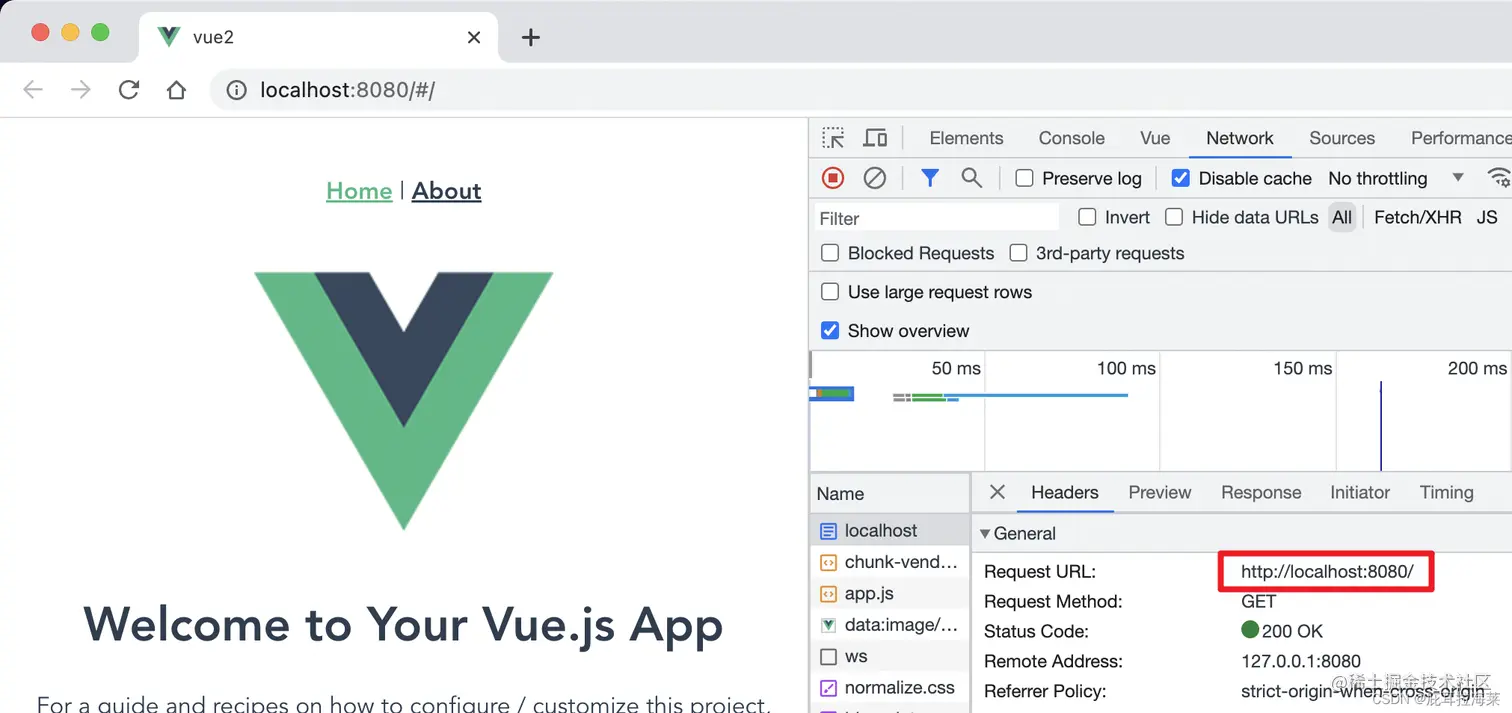
Task: Filter requests by All types
Action: 1342,217
